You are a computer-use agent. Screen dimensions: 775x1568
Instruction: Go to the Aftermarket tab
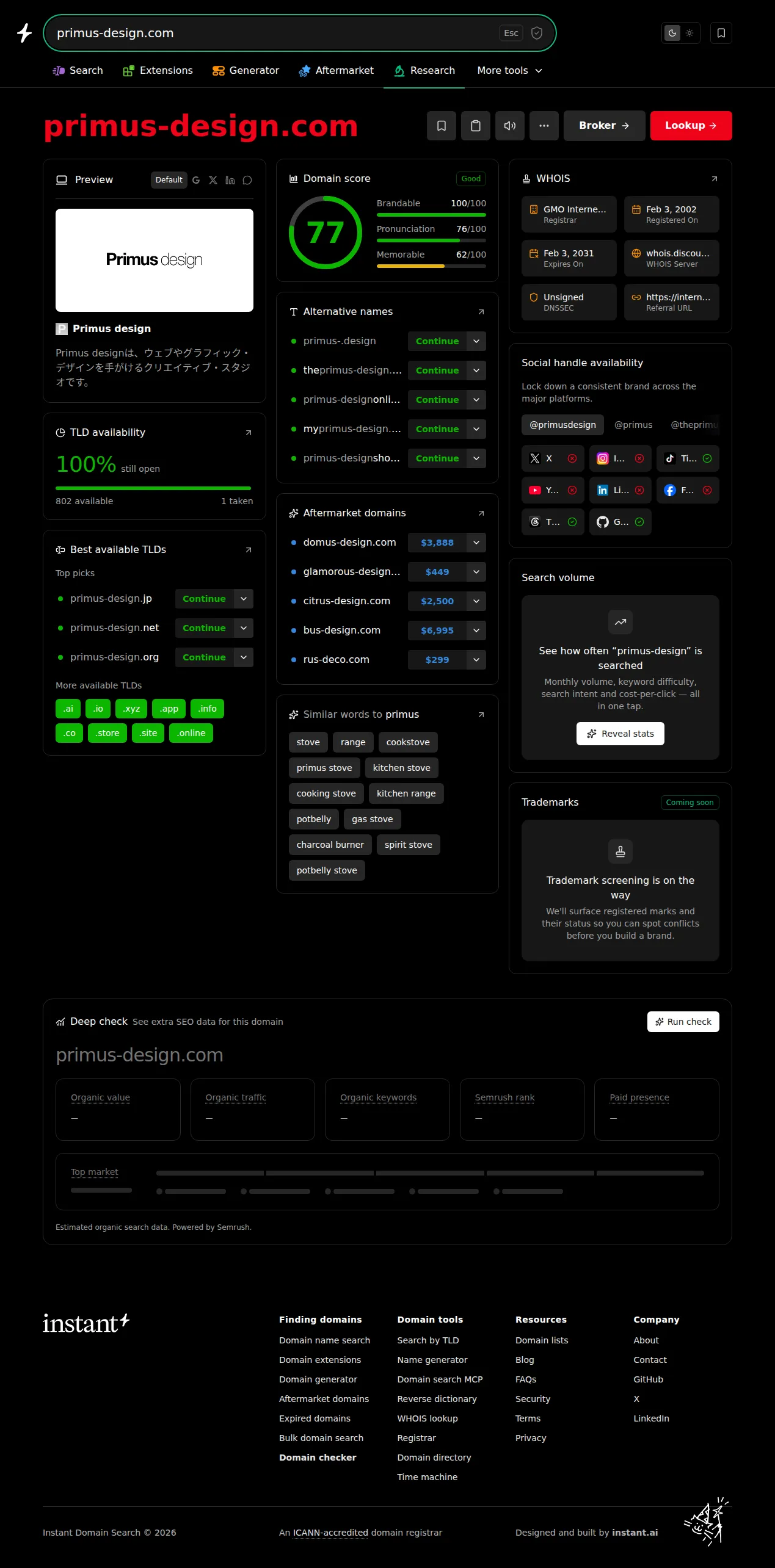click(336, 71)
